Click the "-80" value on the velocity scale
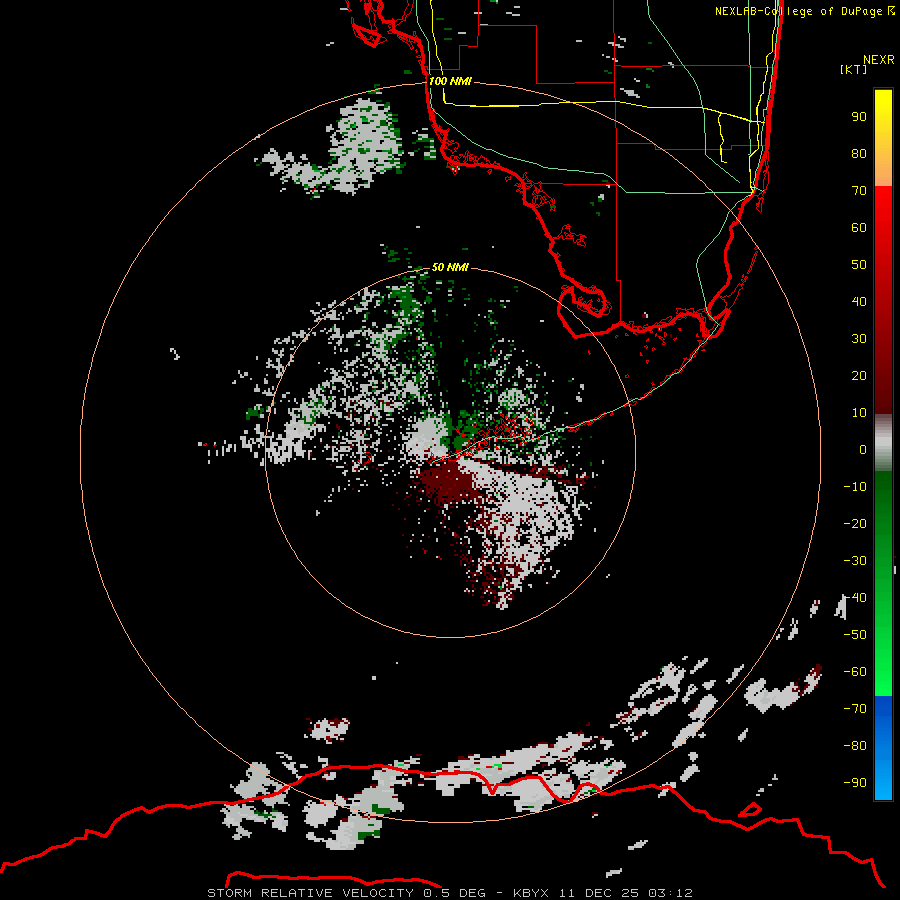Image resolution: width=900 pixels, height=900 pixels. click(855, 746)
